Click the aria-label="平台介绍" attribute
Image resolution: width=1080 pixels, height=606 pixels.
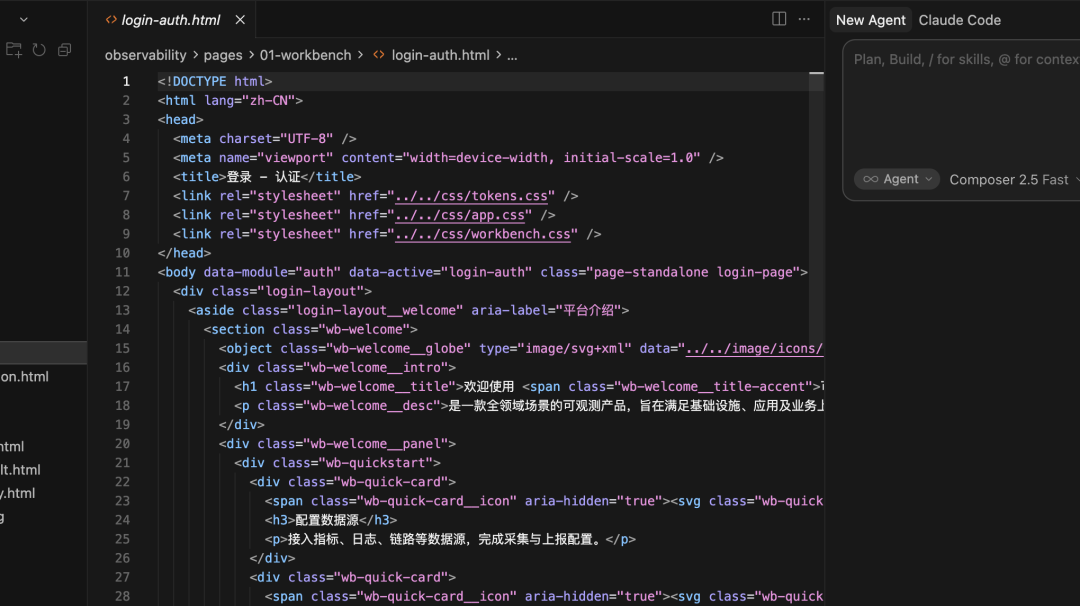coord(546,311)
